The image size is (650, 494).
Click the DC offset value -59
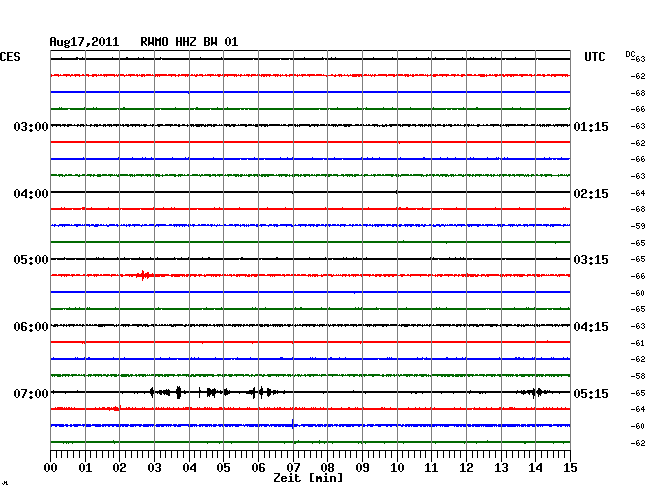638,226
